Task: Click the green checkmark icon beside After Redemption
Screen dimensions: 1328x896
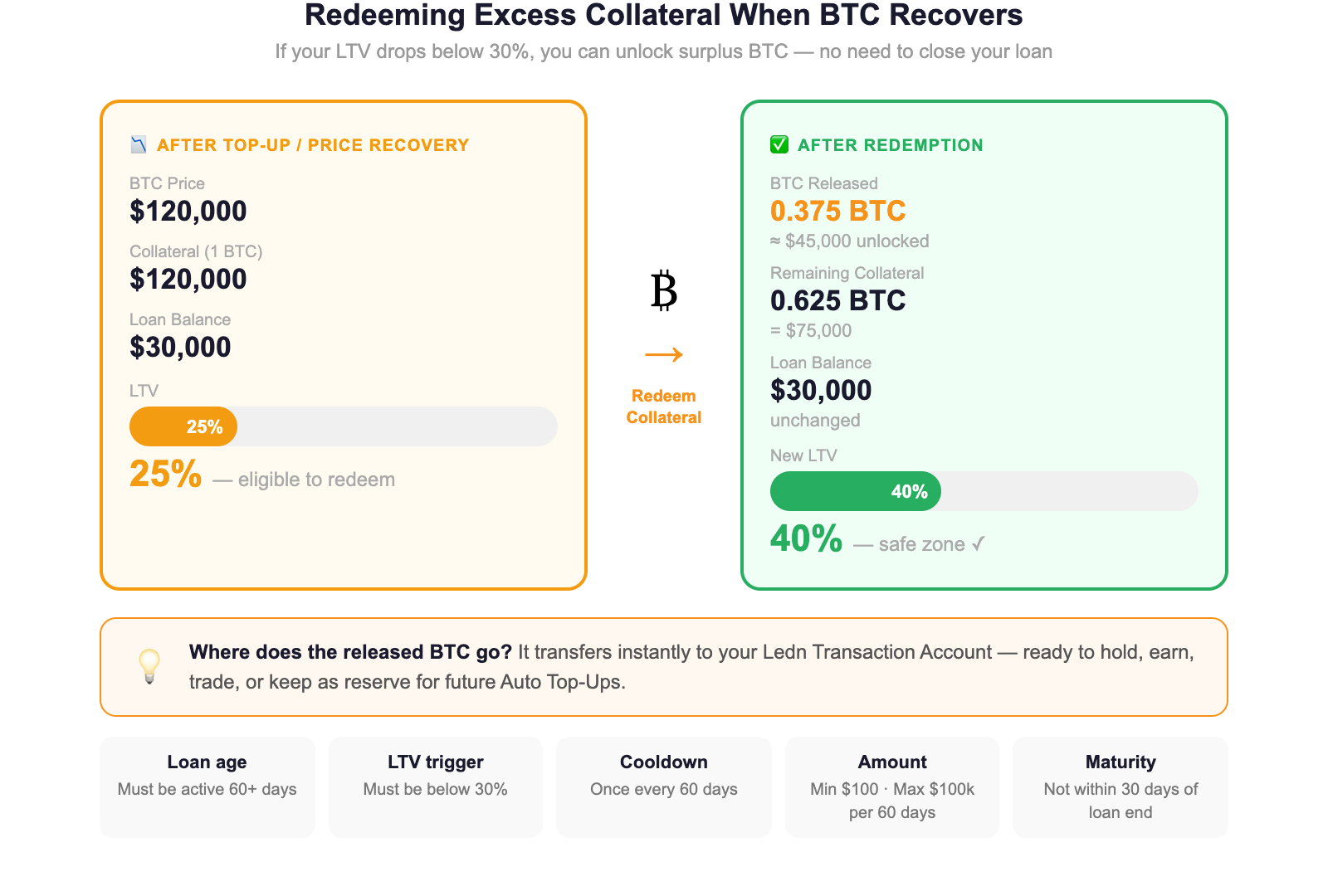Action: [x=779, y=145]
